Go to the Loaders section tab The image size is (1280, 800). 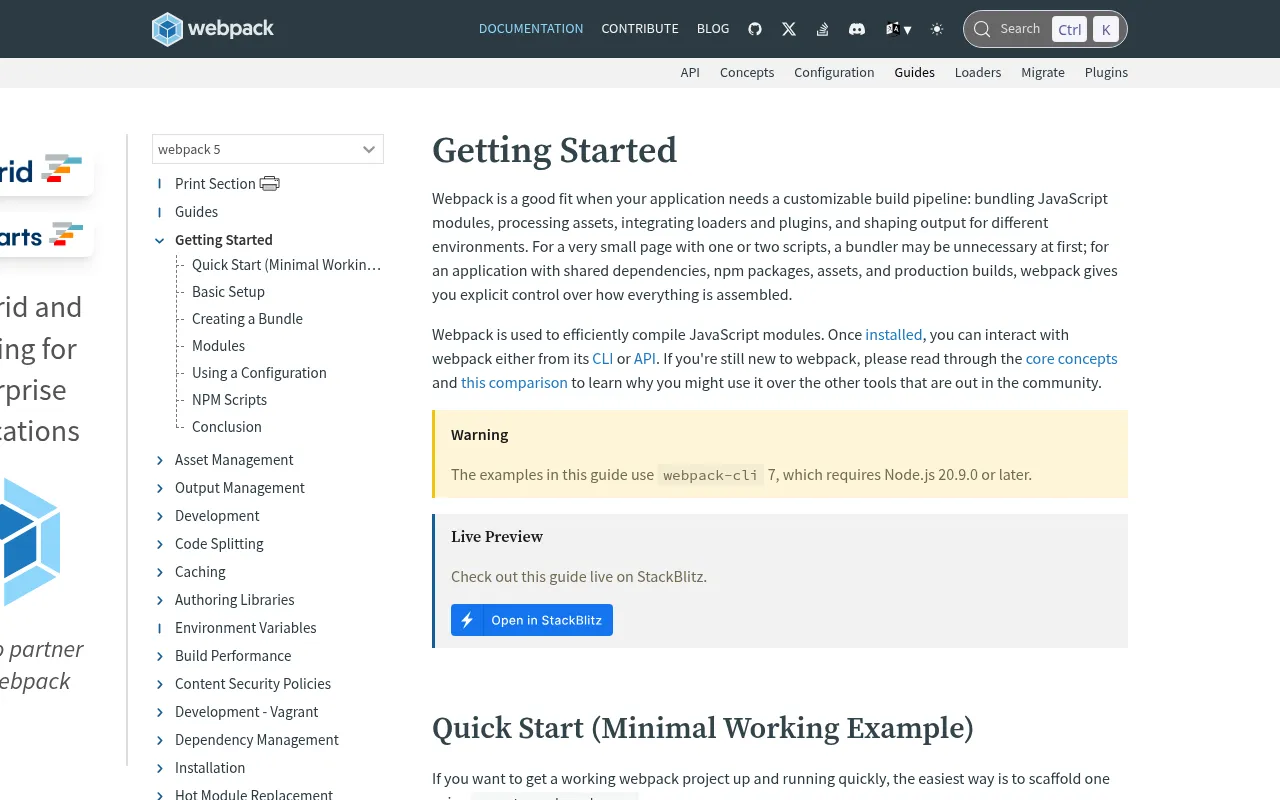978,72
